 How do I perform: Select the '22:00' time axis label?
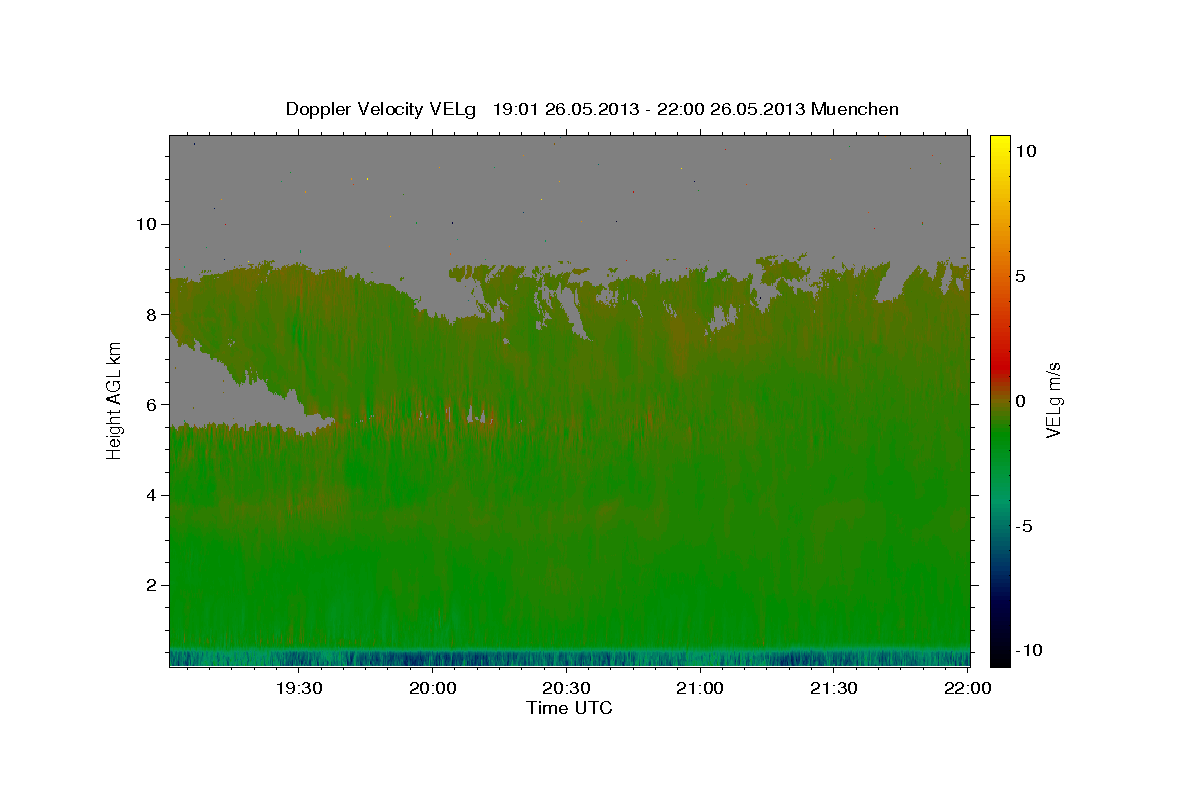click(967, 688)
